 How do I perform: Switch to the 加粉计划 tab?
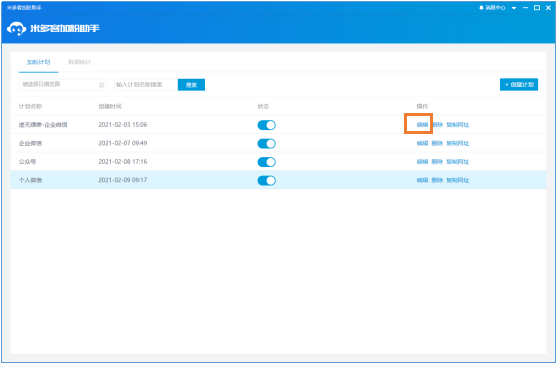[x=39, y=62]
